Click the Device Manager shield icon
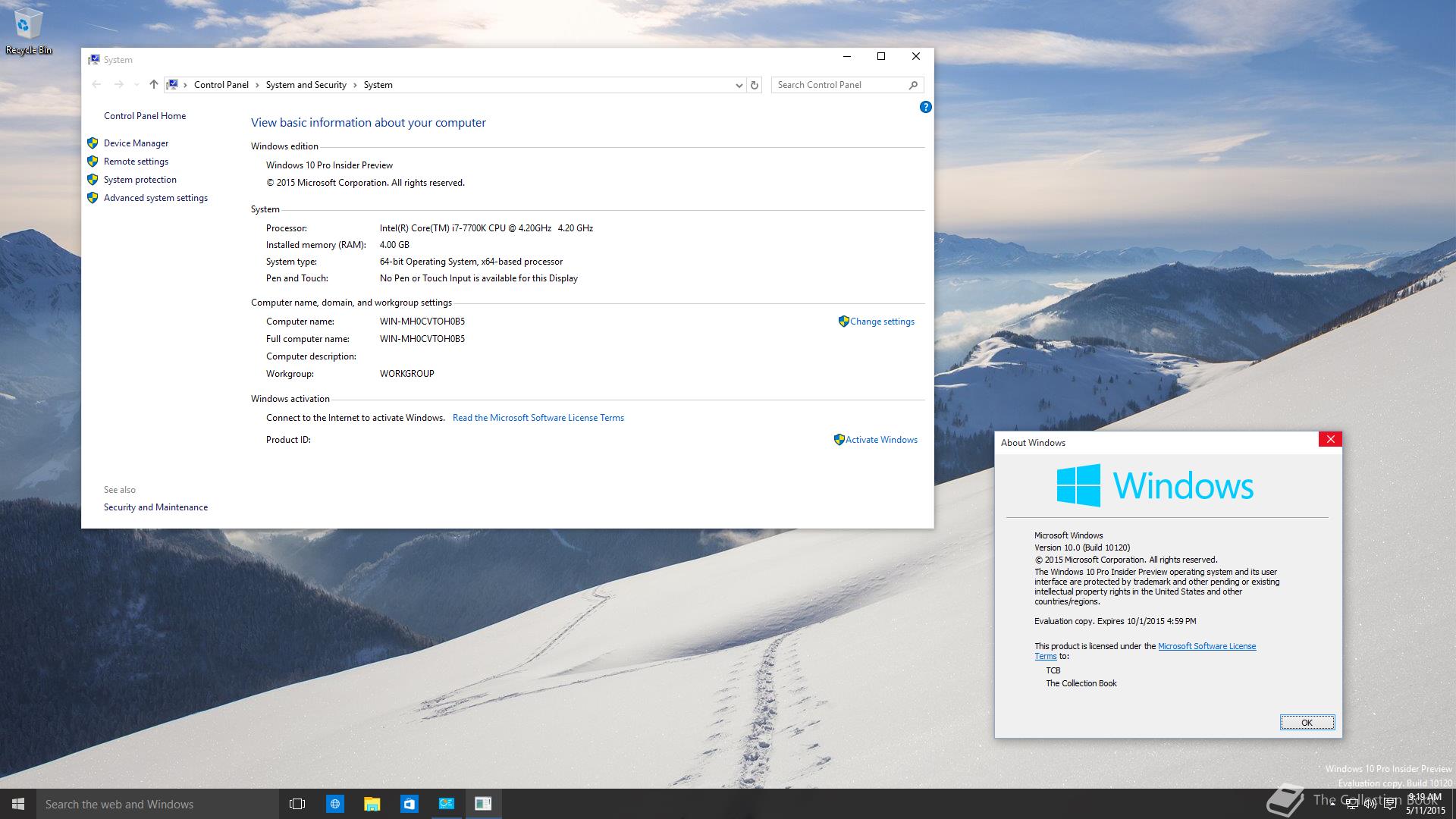1456x819 pixels. click(93, 143)
